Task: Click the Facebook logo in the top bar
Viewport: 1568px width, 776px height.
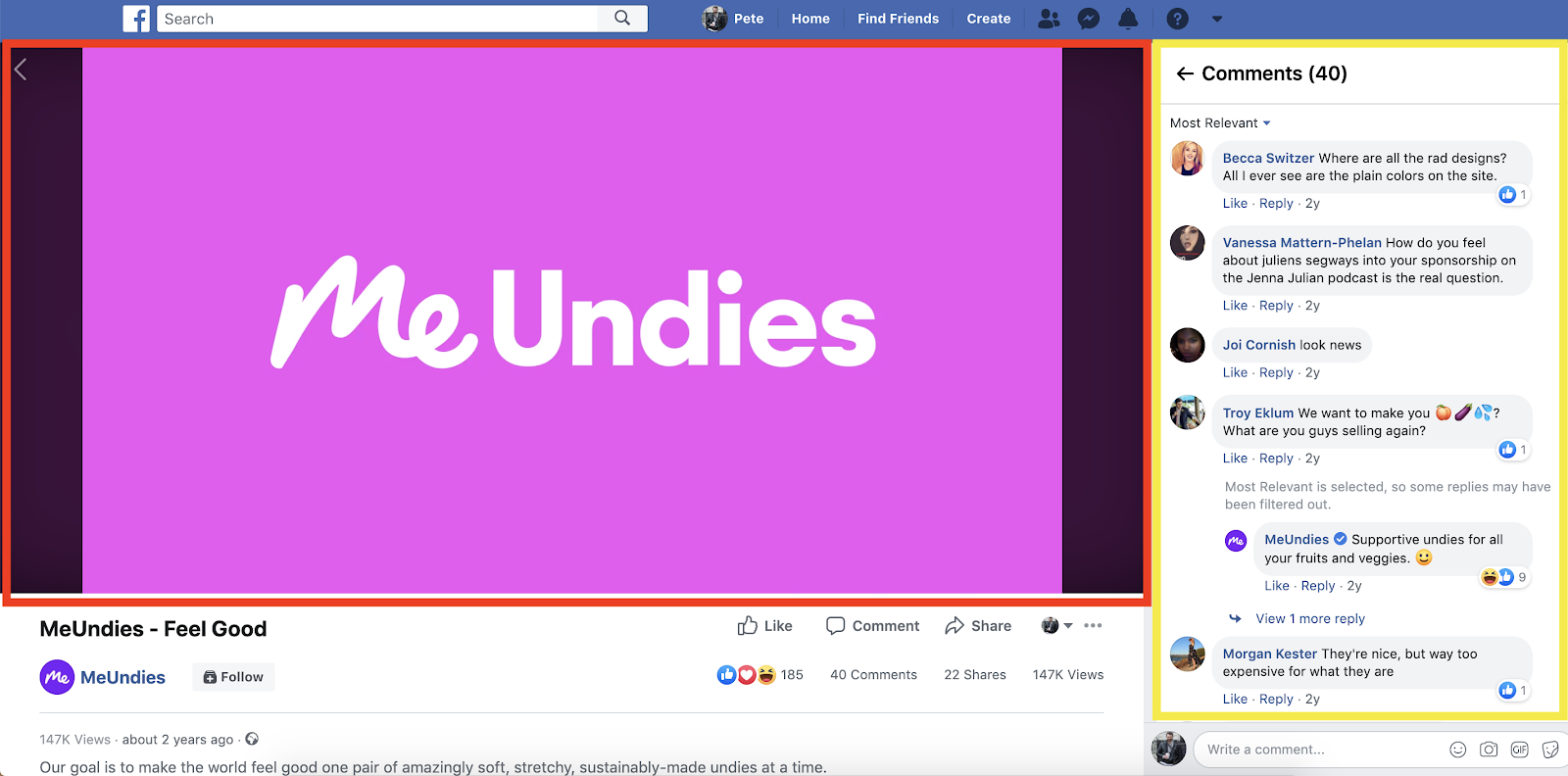Action: point(136,19)
